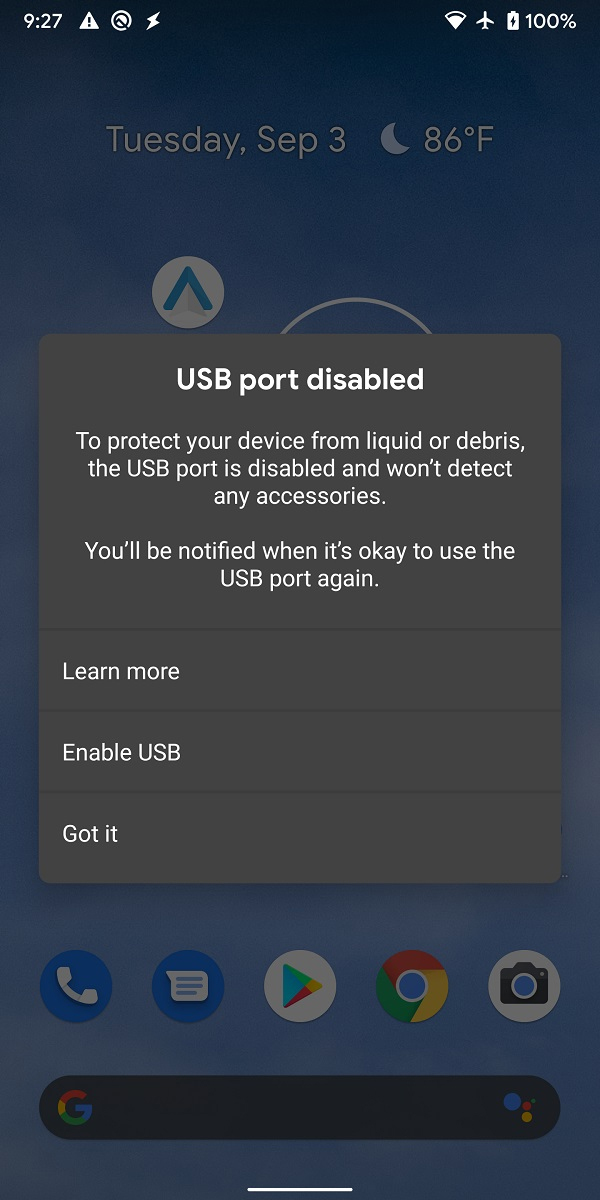600x1200 pixels.
Task: Click the Google G logo
Action: pyautogui.click(x=75, y=1107)
